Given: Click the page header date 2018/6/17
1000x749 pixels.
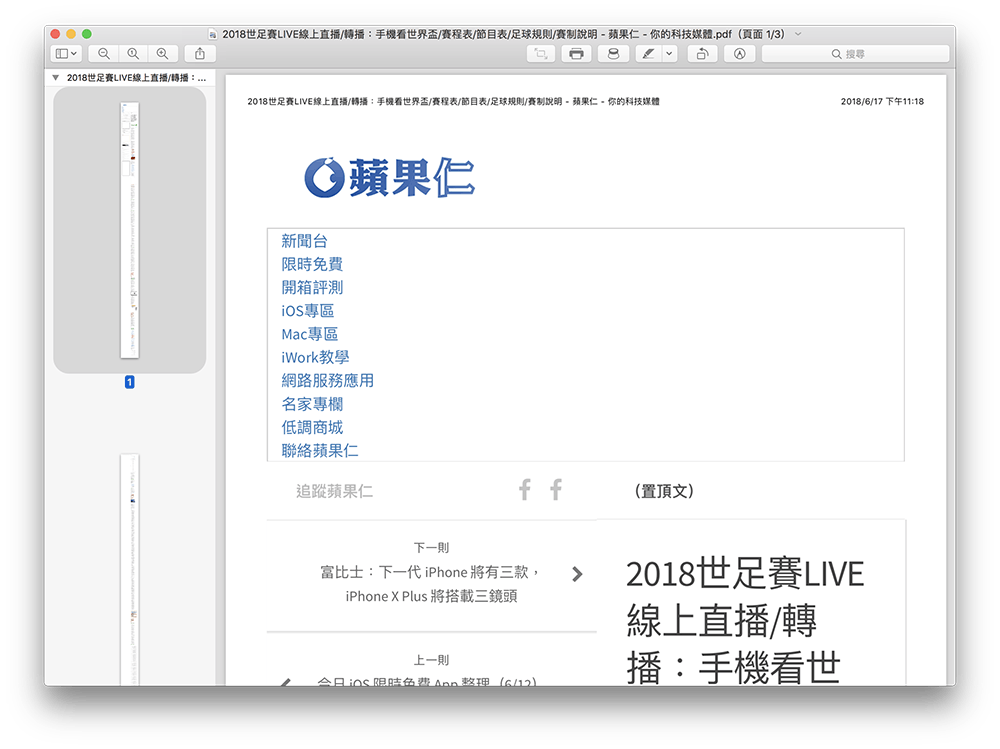Looking at the screenshot, I should [882, 101].
